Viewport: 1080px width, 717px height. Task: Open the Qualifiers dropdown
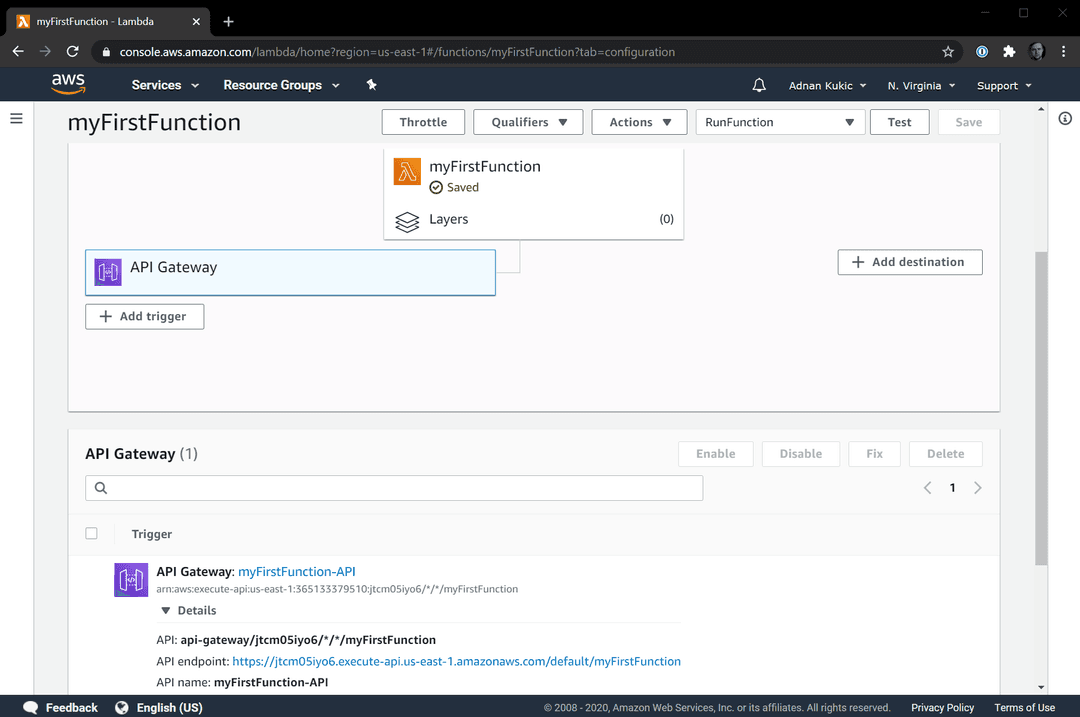[x=527, y=121]
